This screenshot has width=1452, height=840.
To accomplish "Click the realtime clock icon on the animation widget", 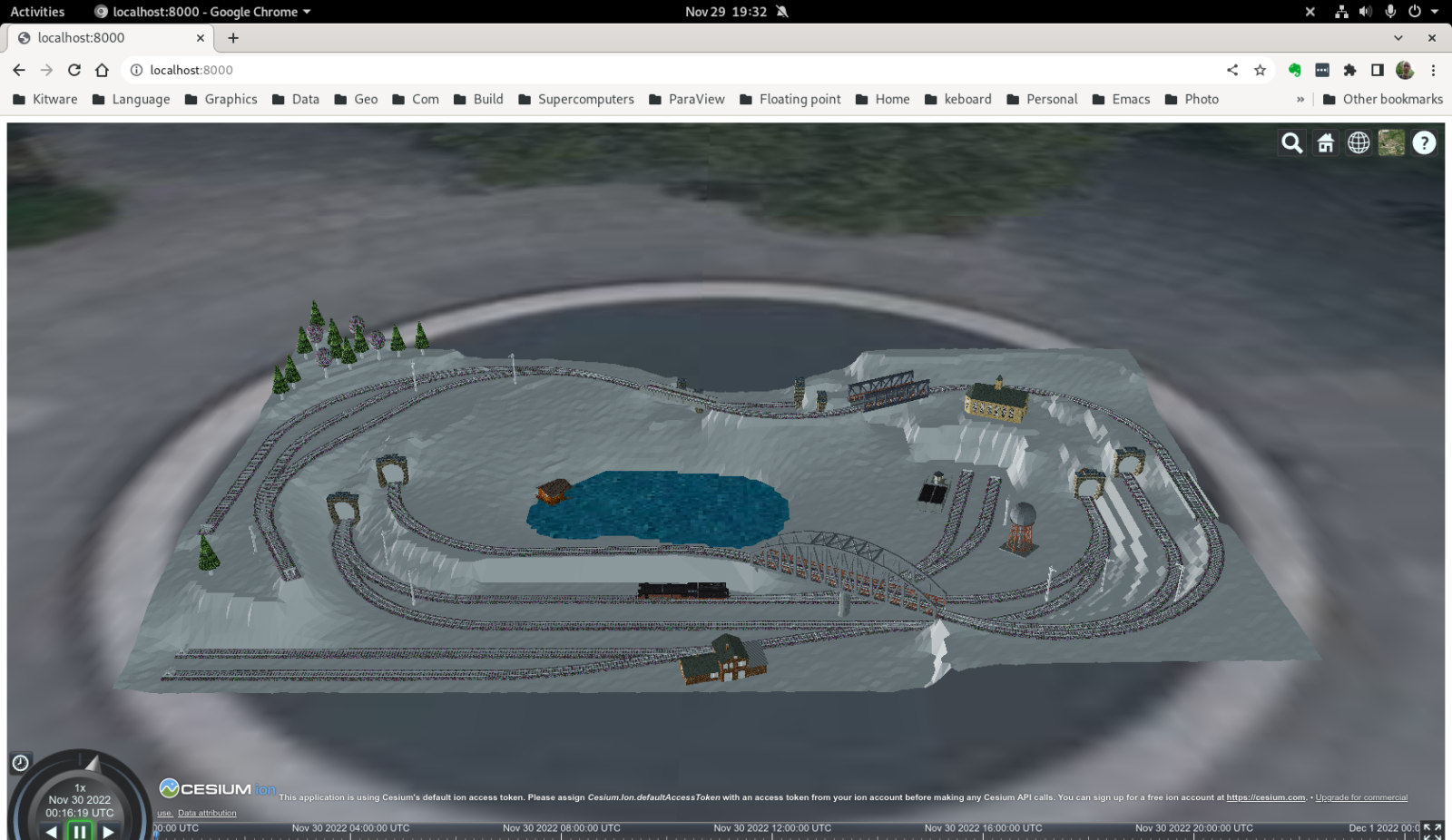I will click(x=20, y=762).
